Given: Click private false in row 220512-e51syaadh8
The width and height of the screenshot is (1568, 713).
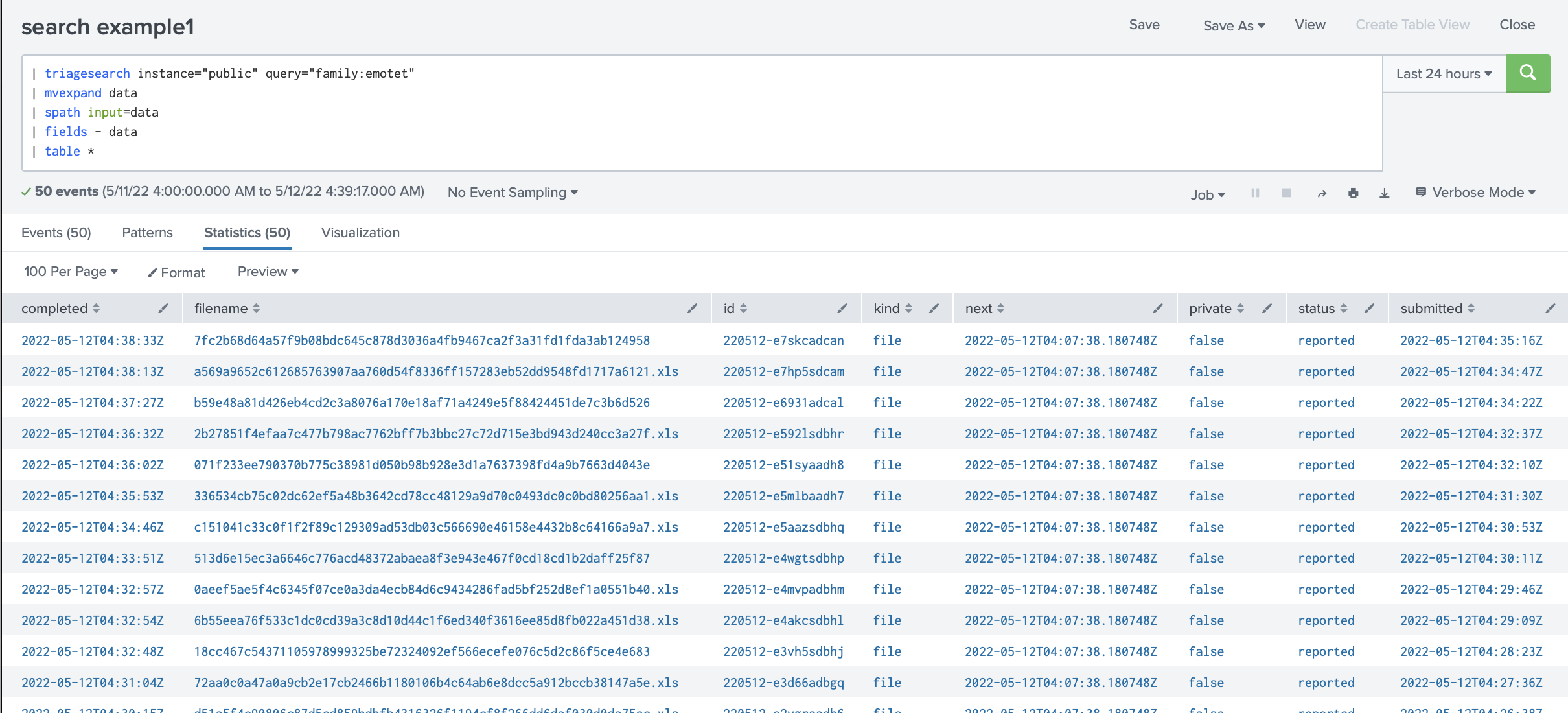Looking at the screenshot, I should [1206, 465].
